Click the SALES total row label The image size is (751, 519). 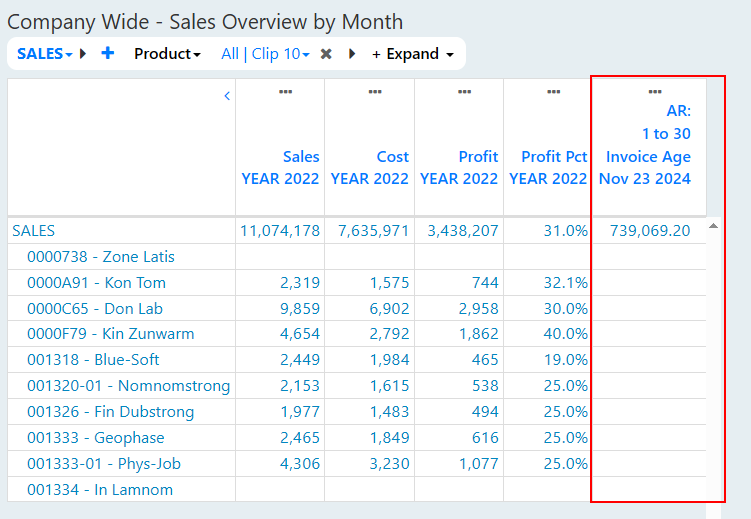click(34, 231)
